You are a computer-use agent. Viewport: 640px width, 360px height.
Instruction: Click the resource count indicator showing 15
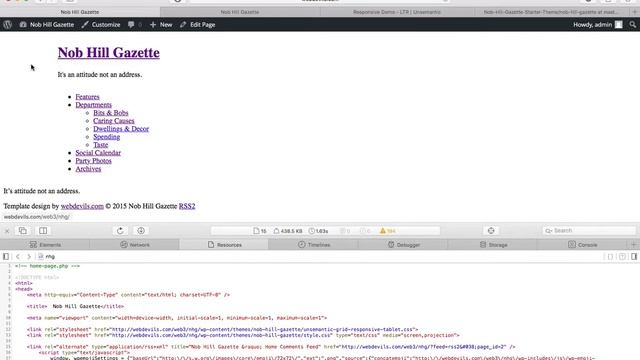[260, 231]
